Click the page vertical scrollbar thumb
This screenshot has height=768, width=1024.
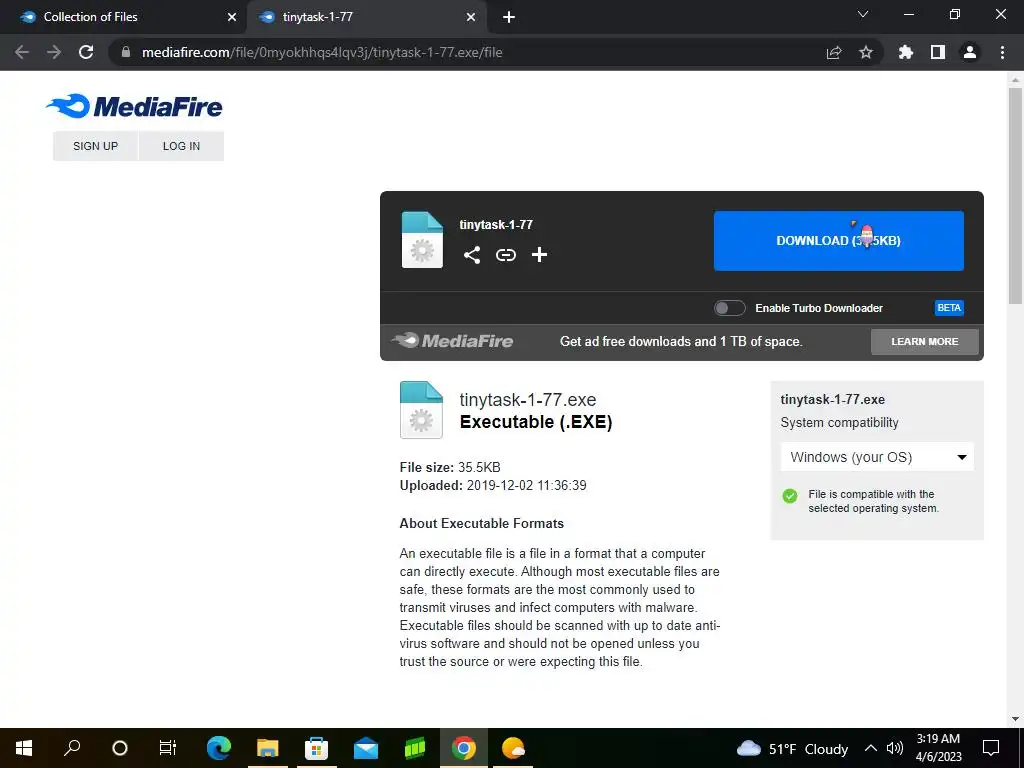[x=1016, y=196]
